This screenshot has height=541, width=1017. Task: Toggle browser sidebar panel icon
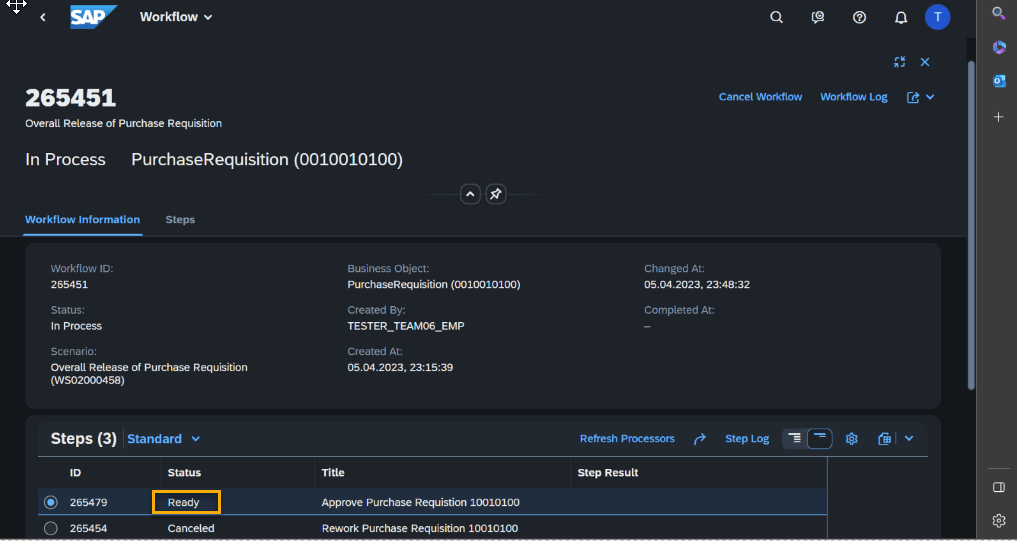coord(999,487)
